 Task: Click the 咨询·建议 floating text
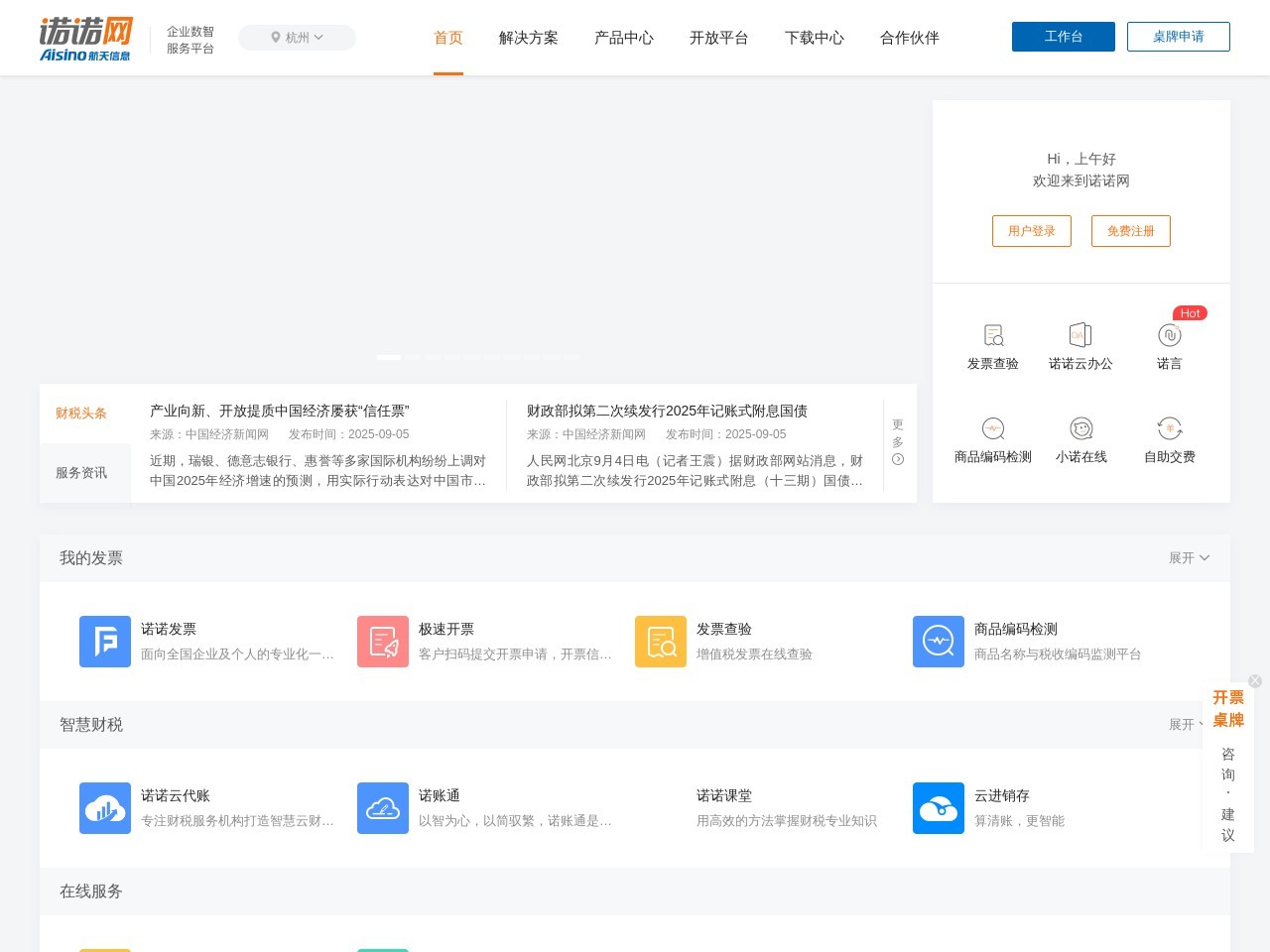(1228, 794)
